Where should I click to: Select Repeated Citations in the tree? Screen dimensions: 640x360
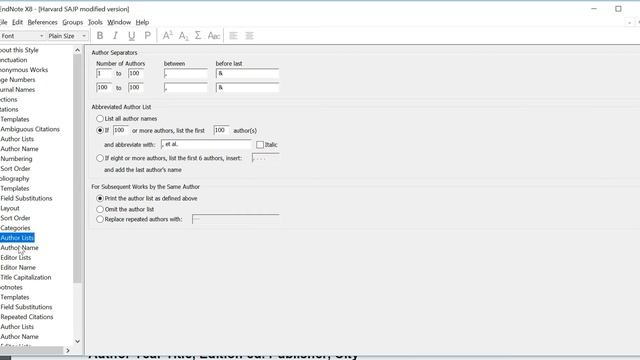[27, 317]
